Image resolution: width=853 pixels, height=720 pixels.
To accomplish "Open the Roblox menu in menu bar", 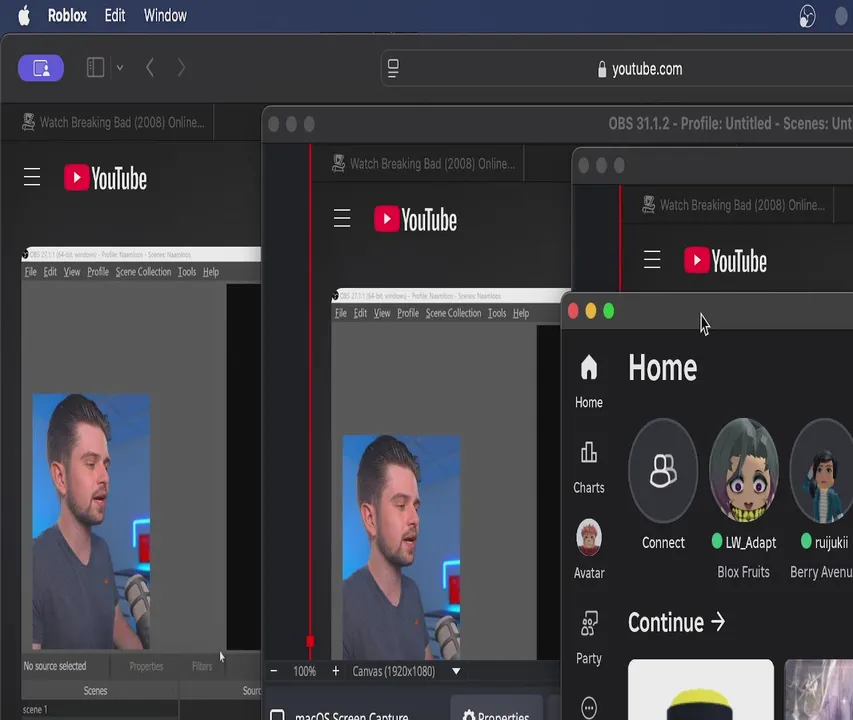I will click(67, 16).
